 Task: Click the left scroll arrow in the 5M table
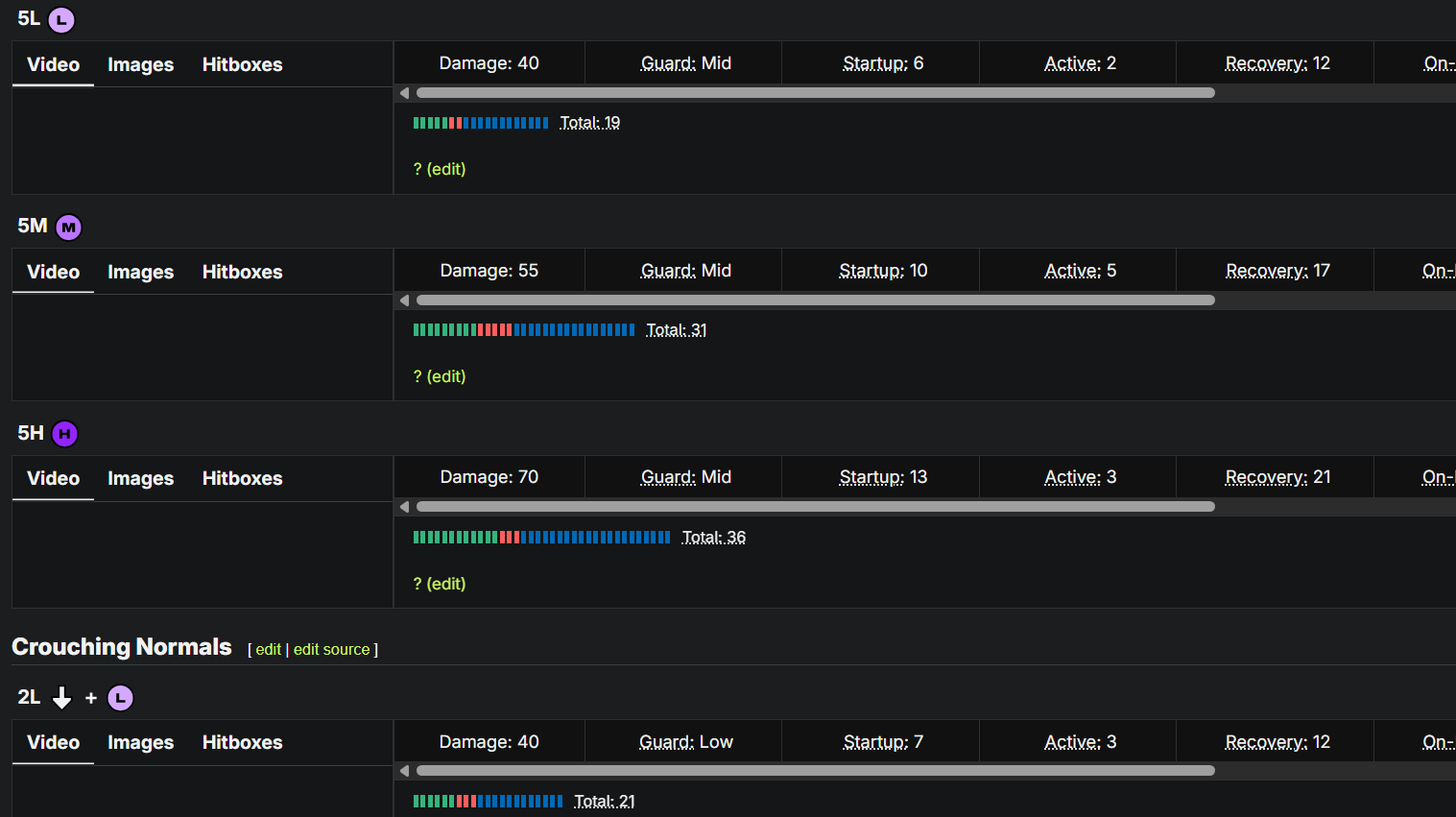tap(405, 300)
